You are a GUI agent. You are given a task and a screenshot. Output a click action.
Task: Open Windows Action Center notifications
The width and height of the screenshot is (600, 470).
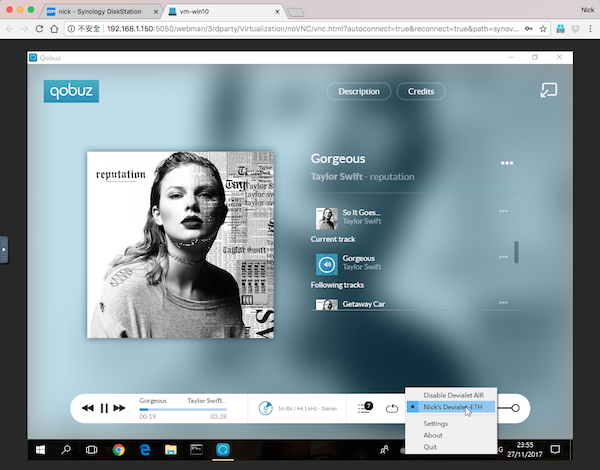(555, 450)
